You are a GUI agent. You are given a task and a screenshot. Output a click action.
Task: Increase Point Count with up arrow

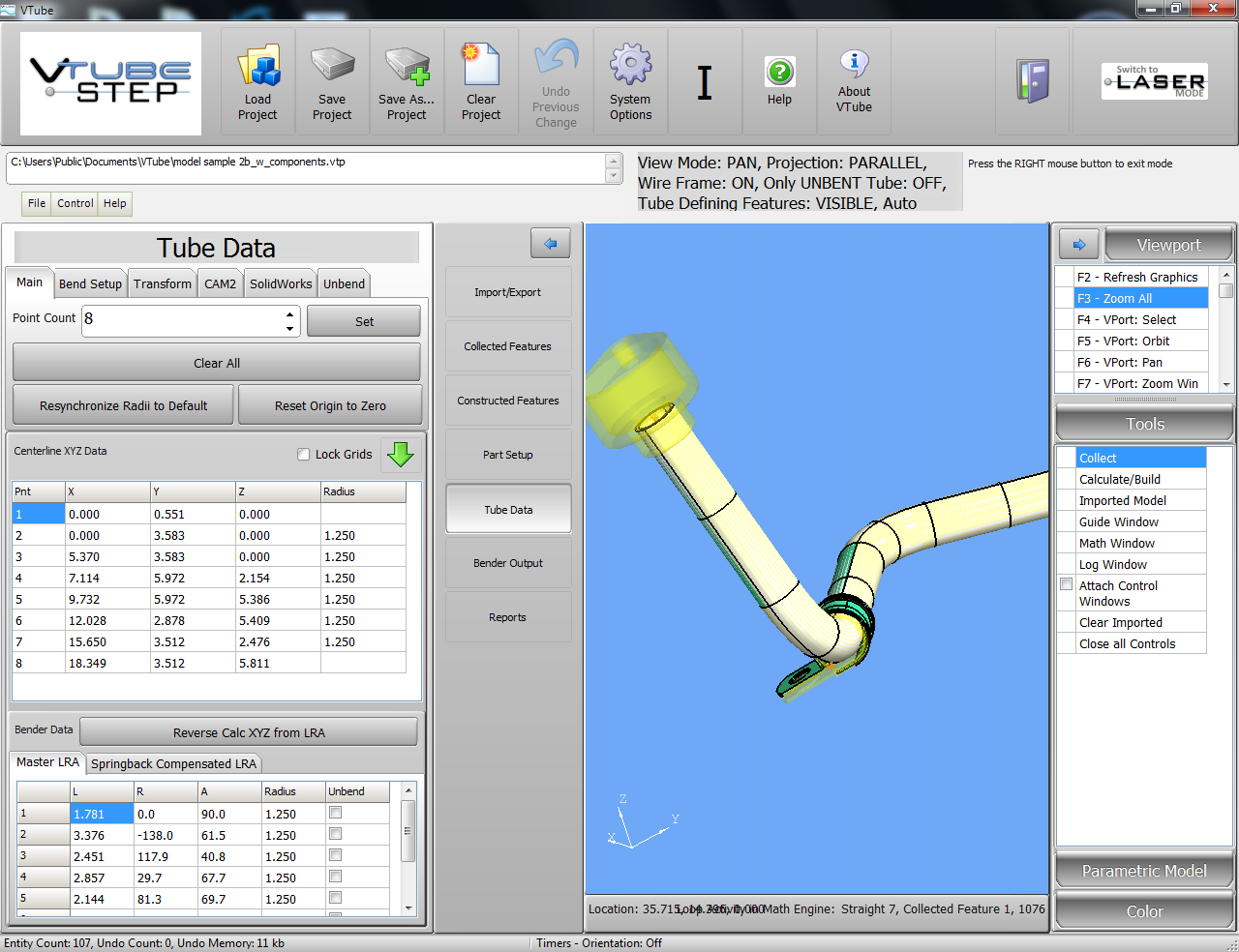click(x=289, y=313)
